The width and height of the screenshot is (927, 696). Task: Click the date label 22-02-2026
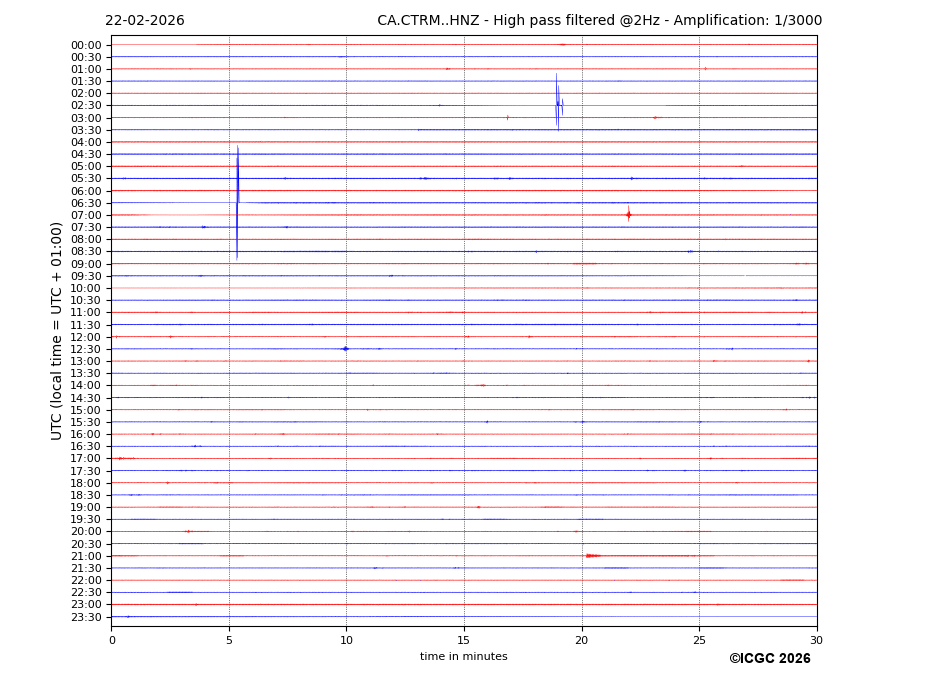tap(145, 21)
